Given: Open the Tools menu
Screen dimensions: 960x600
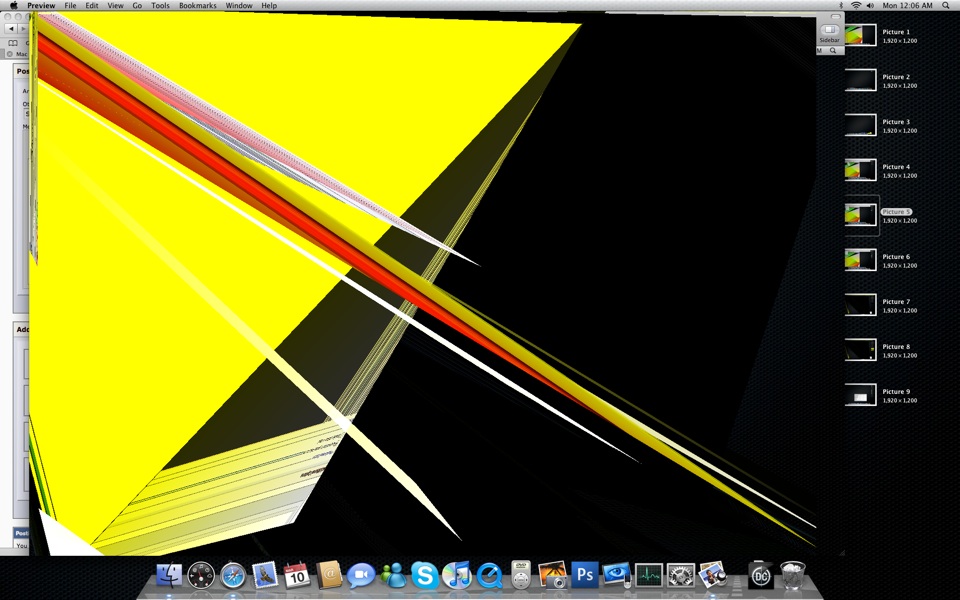Looking at the screenshot, I should tap(160, 5).
